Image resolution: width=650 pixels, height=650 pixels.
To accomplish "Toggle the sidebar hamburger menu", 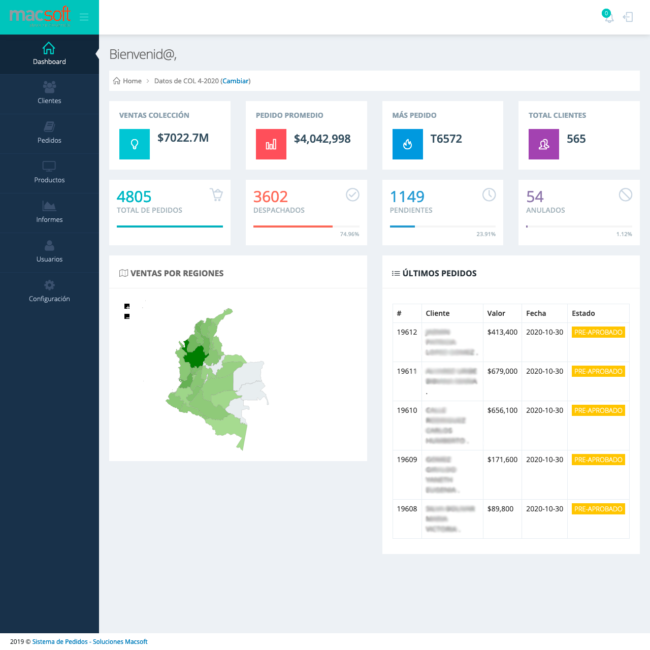I will 84,17.
